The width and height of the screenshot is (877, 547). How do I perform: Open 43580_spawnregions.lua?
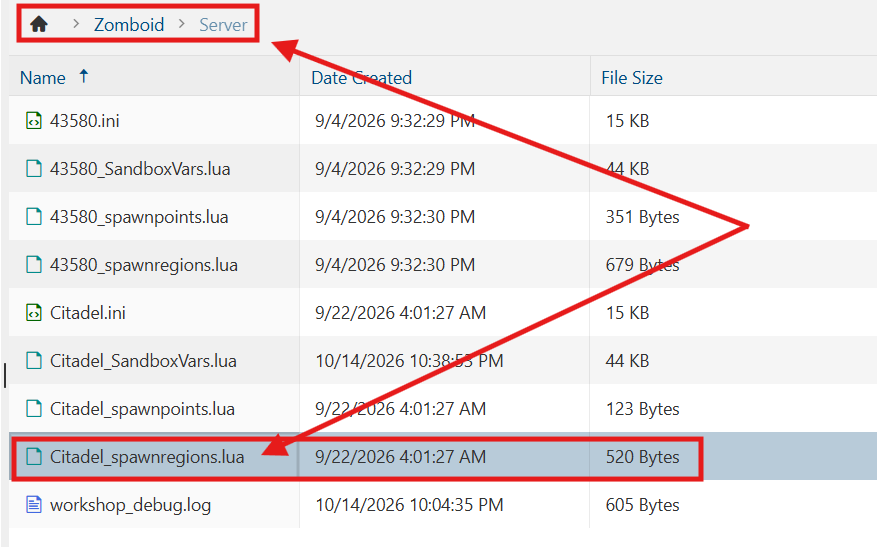(144, 265)
